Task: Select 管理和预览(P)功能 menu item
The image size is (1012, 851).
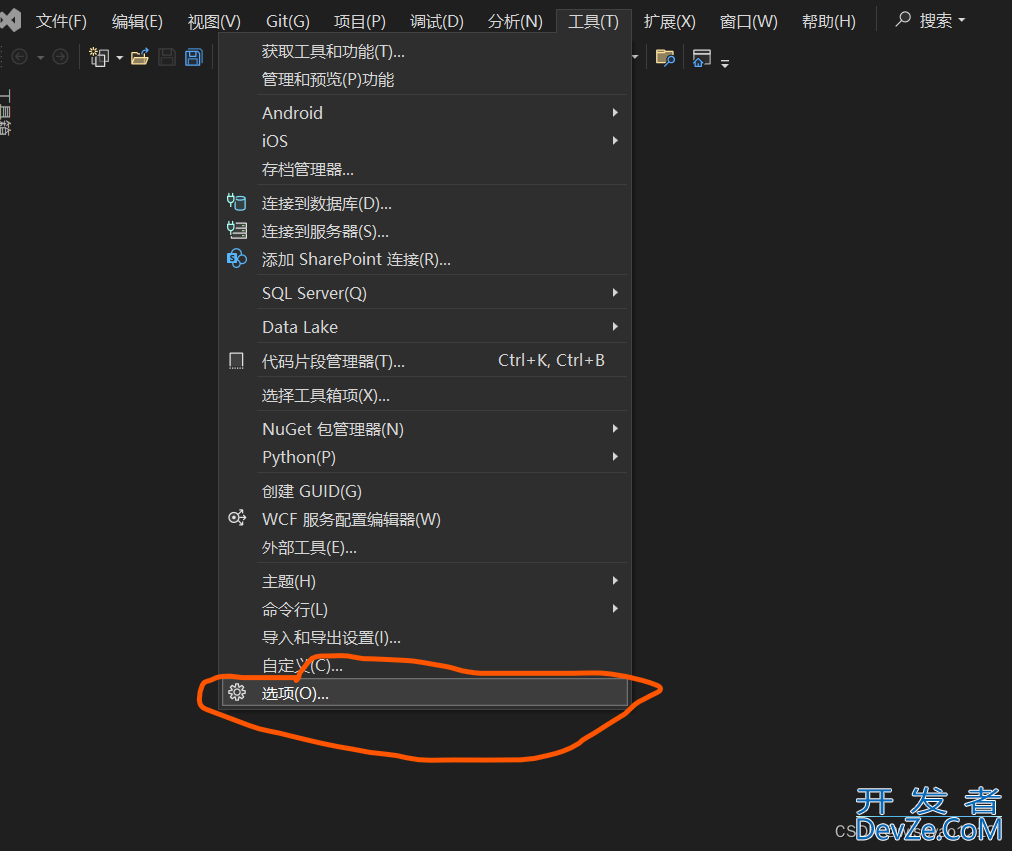Action: click(x=424, y=80)
